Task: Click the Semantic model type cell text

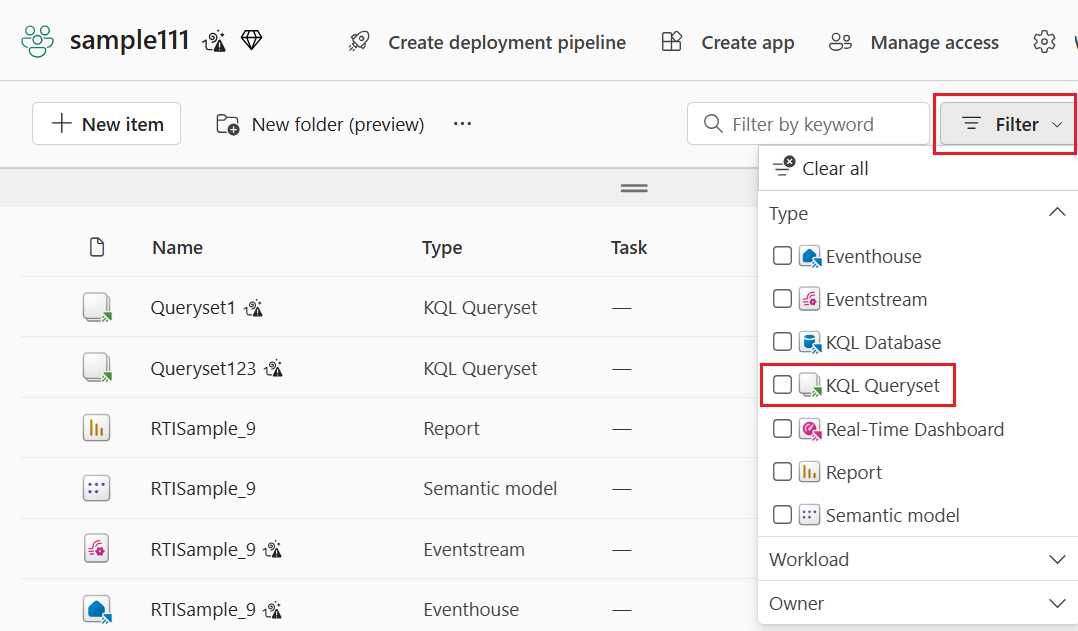Action: pyautogui.click(x=490, y=489)
